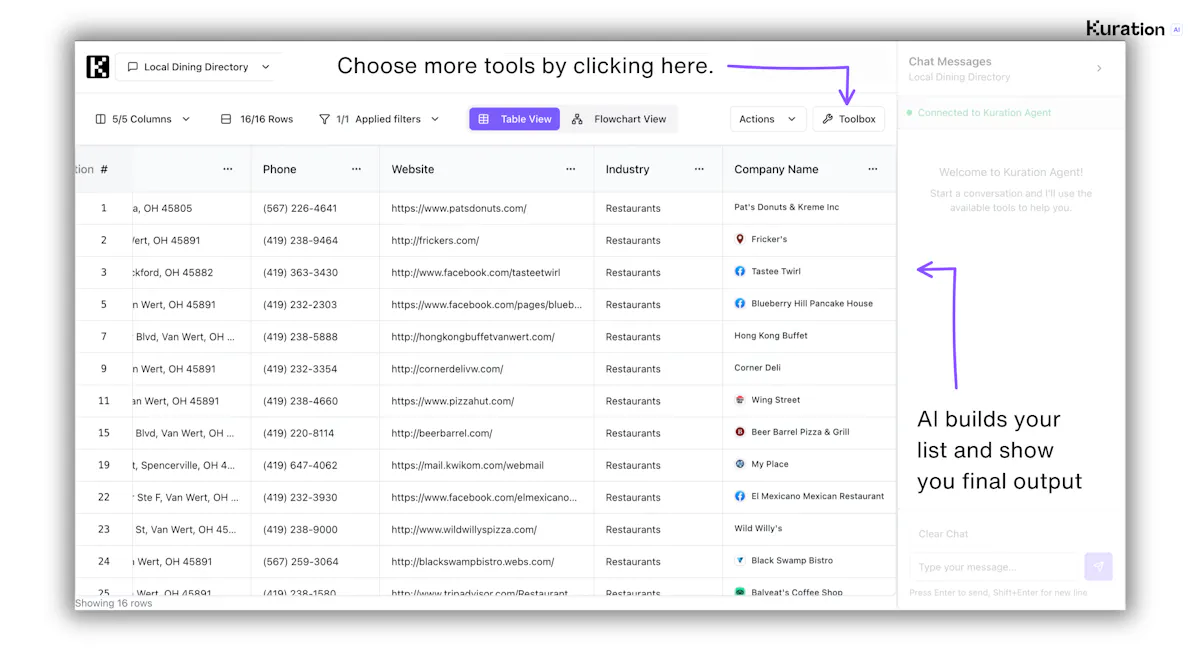Image resolution: width=1200 pixels, height=652 pixels.
Task: Open the Toolbox
Action: coord(849,119)
